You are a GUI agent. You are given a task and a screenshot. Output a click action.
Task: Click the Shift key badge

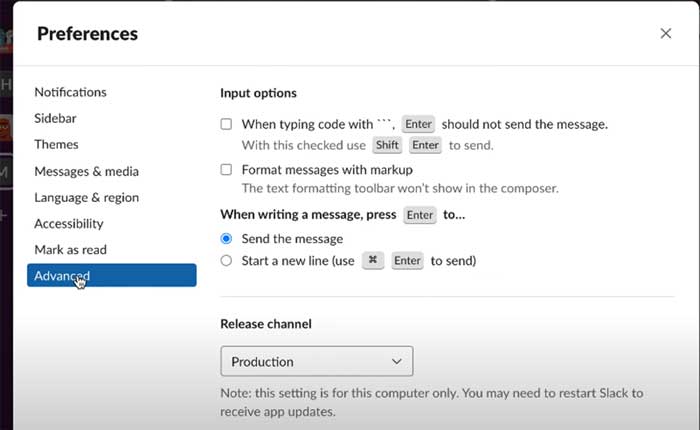pyautogui.click(x=387, y=145)
